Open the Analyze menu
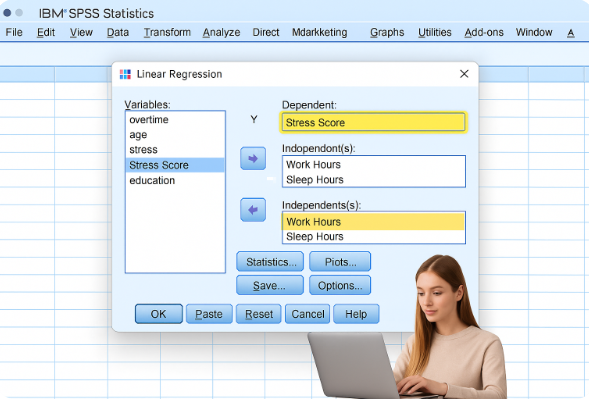The height and width of the screenshot is (404, 589). [221, 32]
